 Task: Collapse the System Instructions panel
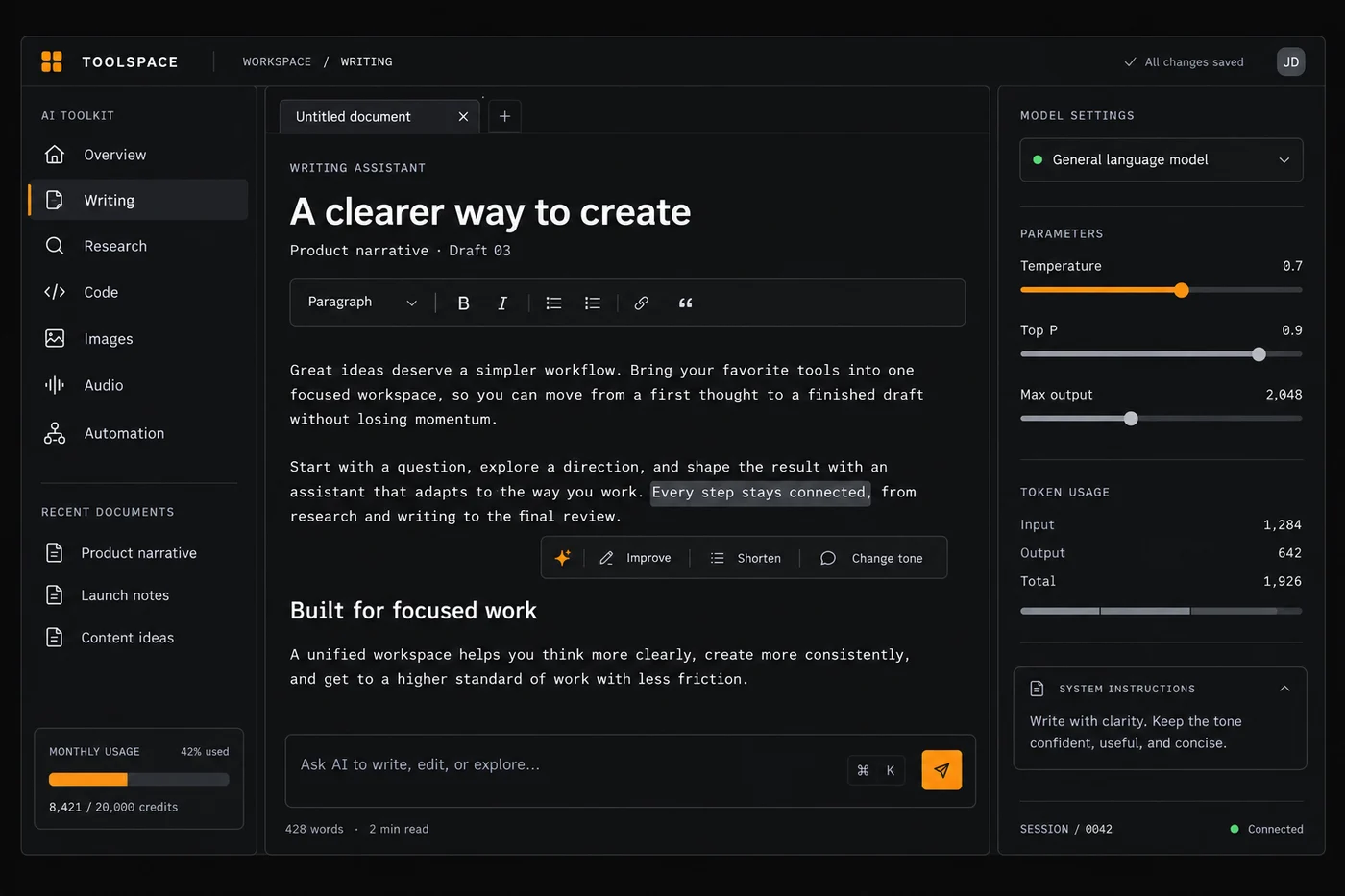(1284, 689)
